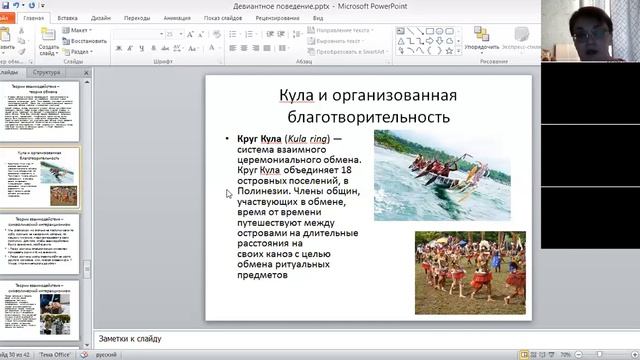Align text right
640x360 pixels.
point(256,48)
